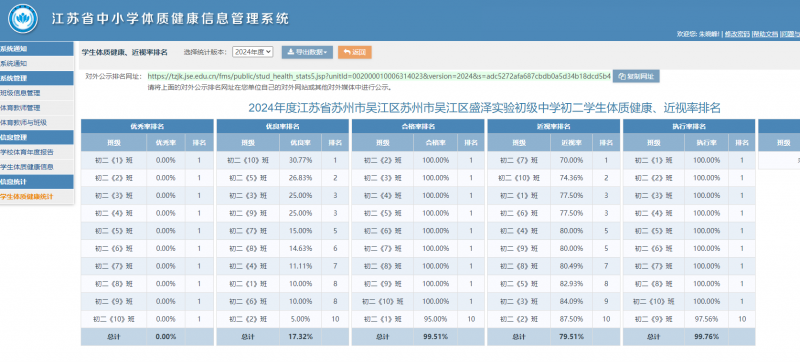Click the orange 返回 back button

pos(355,52)
